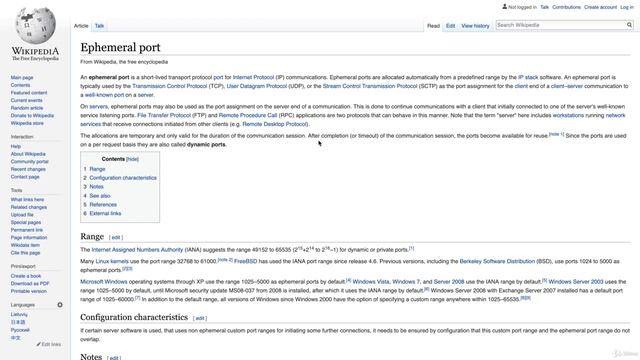Viewport: 640px width, 360px height.
Task: Open the Contributions link at top
Action: [x=566, y=7]
